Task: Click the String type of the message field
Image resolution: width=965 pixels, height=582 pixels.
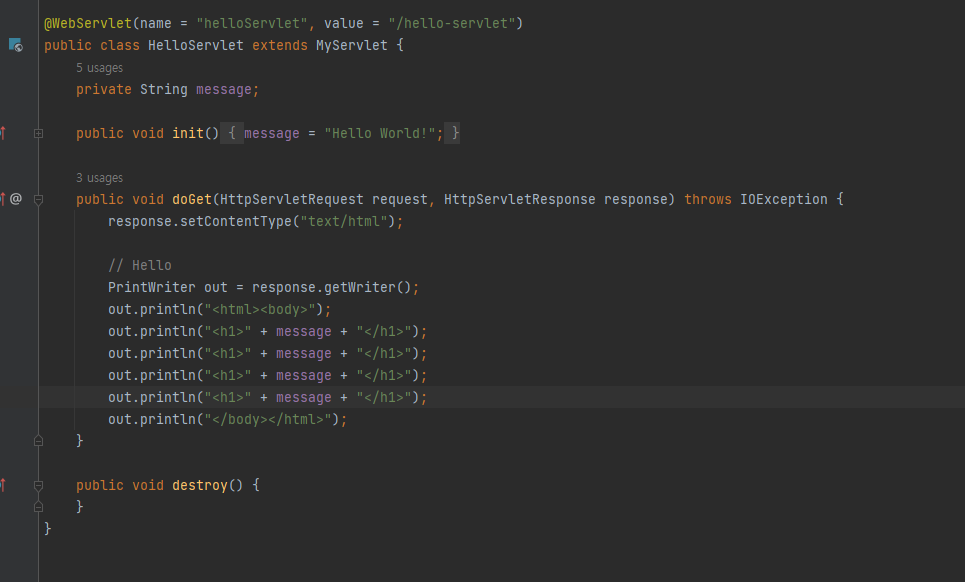Action: point(164,90)
